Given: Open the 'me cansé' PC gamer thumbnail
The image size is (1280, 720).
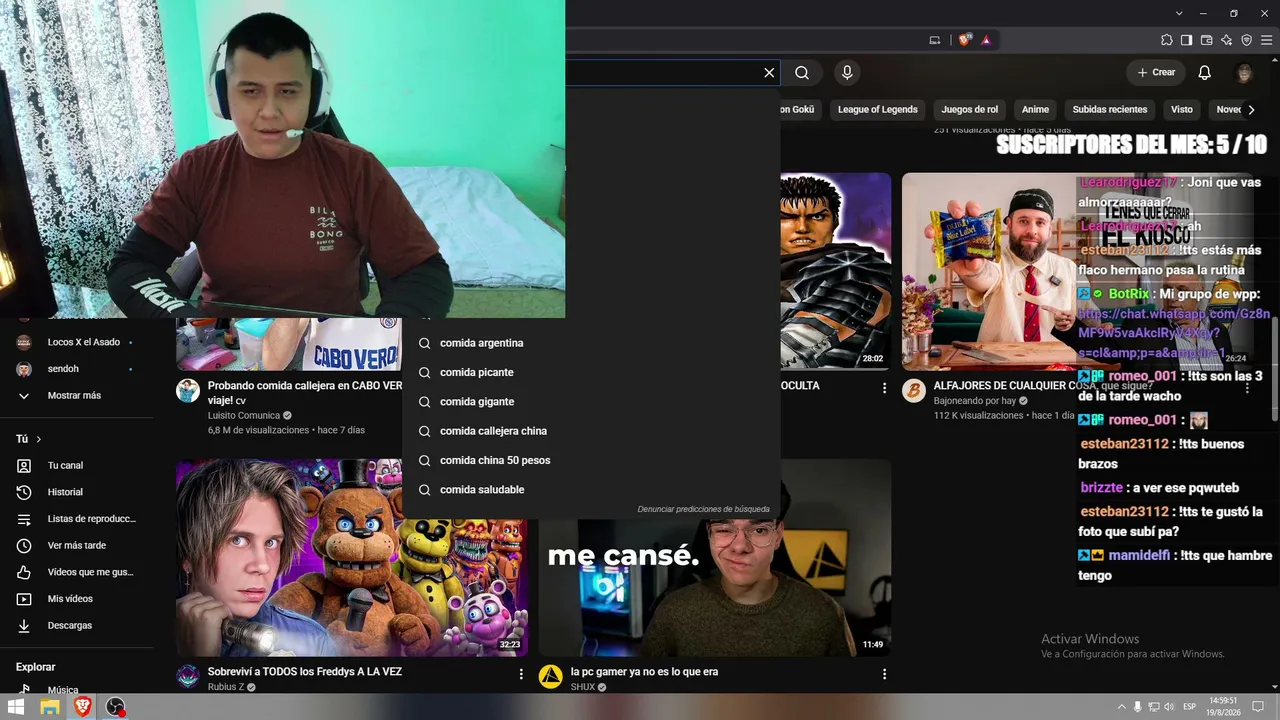Looking at the screenshot, I should [715, 588].
